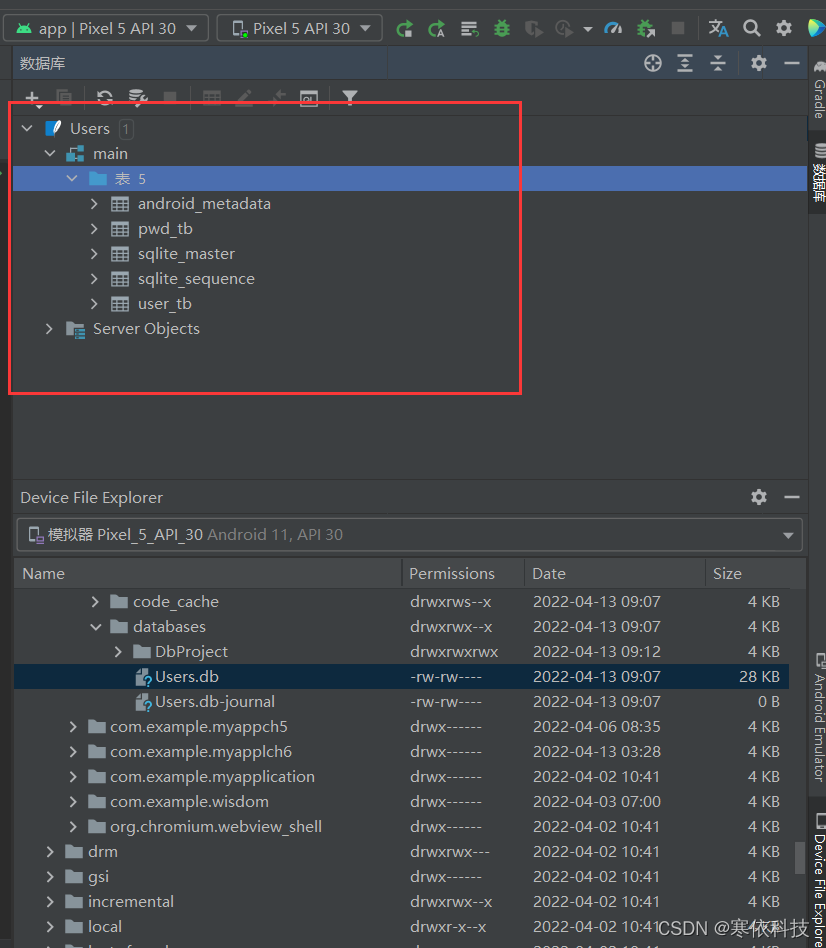Expand the com.example.wisdom folder
Image resolution: width=826 pixels, height=948 pixels.
(x=73, y=802)
